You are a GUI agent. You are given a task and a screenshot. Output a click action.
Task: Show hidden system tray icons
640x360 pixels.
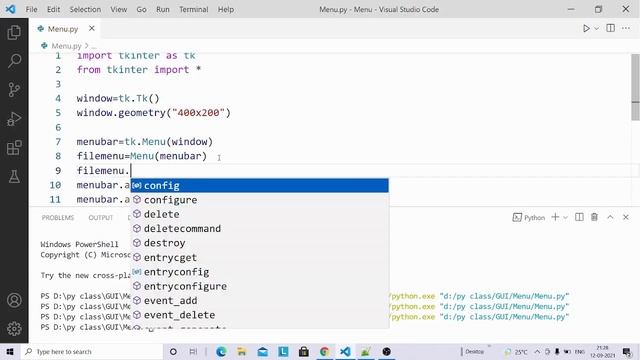(537, 351)
